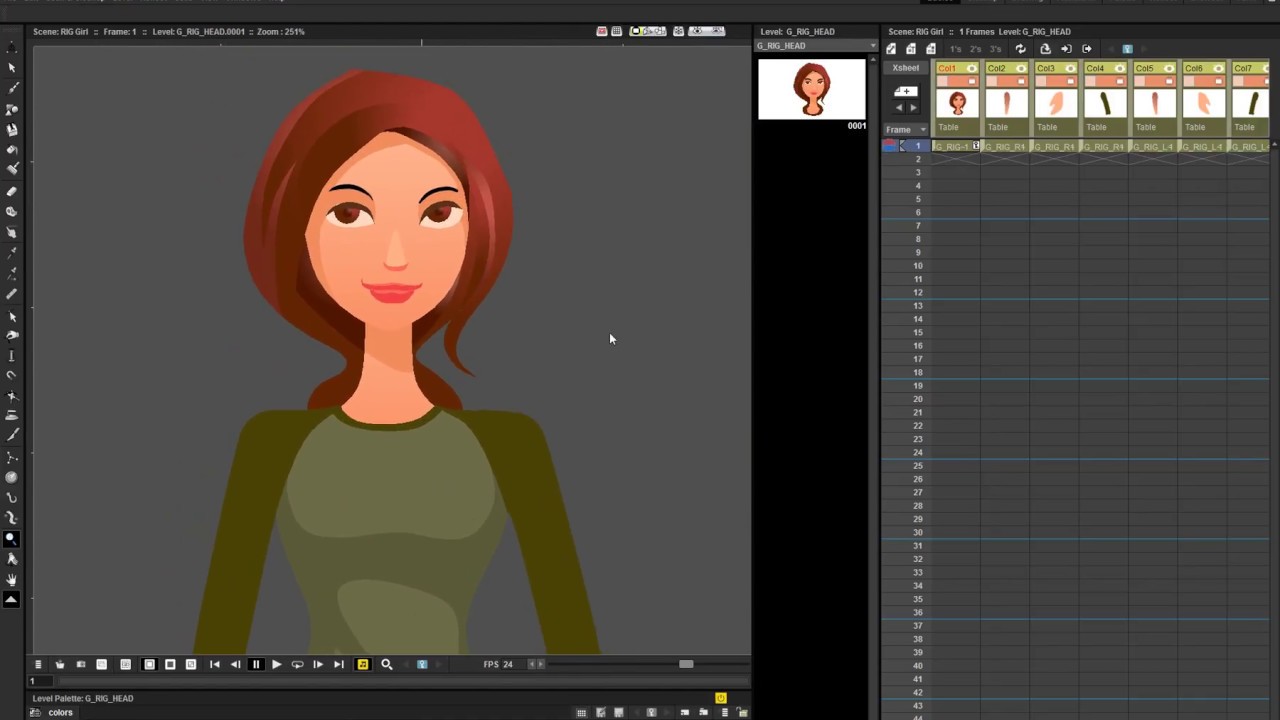Click the Xsheet button
Screen dimensions: 1280x720
pos(906,68)
